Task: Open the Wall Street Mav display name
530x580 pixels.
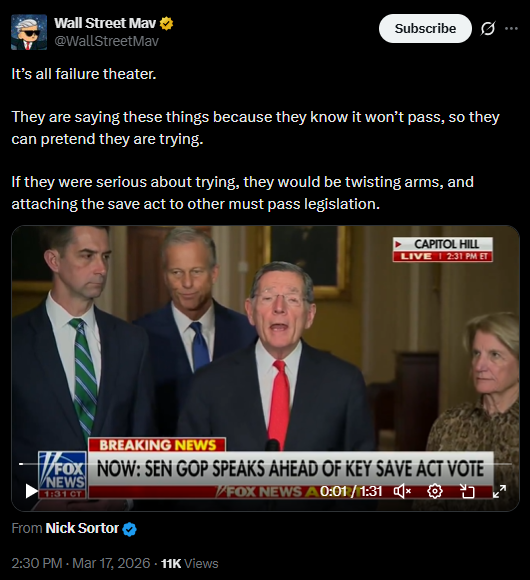Action: [x=105, y=23]
